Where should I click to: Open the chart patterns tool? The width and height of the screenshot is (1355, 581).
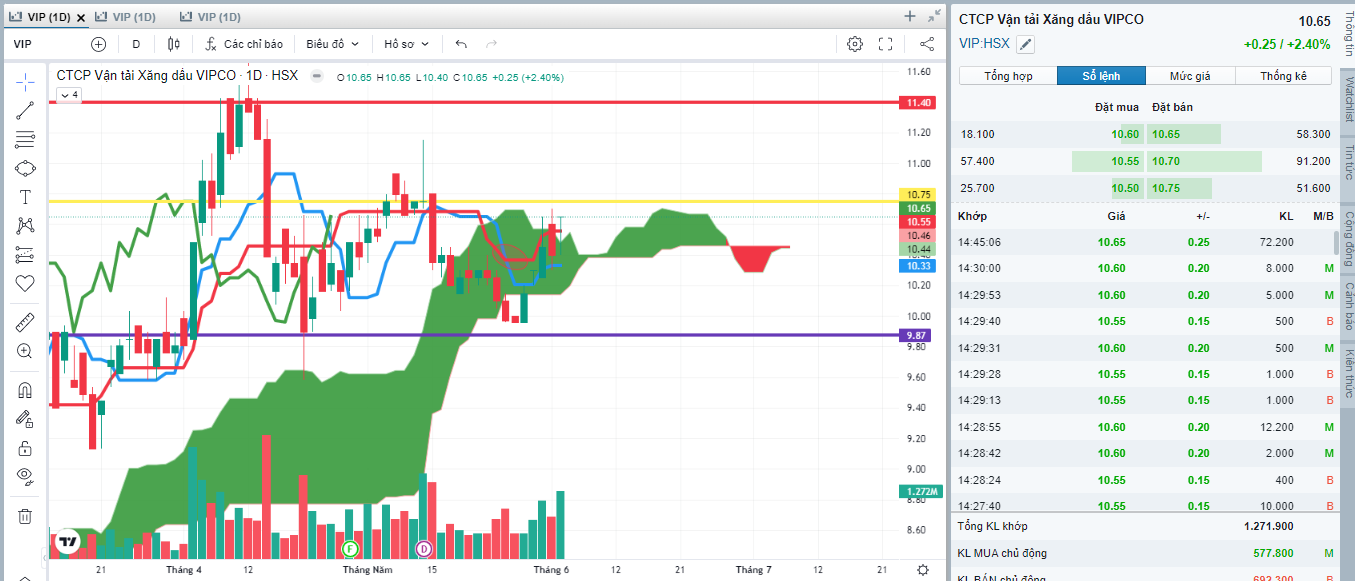pyautogui.click(x=25, y=226)
